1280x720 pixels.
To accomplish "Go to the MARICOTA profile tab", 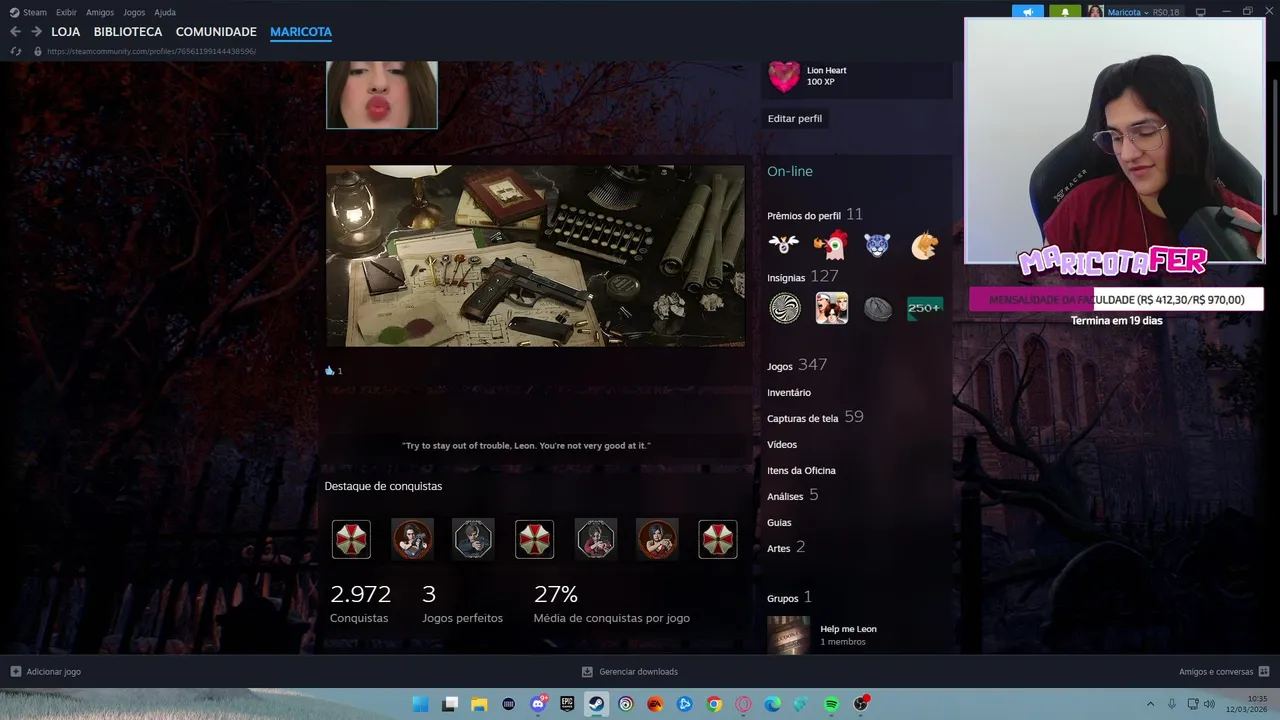I will tap(301, 32).
